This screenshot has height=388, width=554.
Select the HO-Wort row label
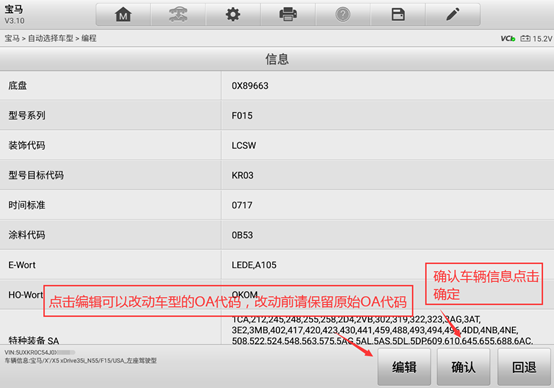(25, 295)
